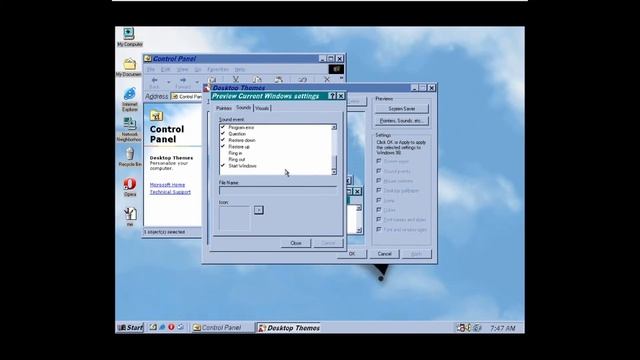
Task: Click the File Name field
Action: [x=278, y=190]
